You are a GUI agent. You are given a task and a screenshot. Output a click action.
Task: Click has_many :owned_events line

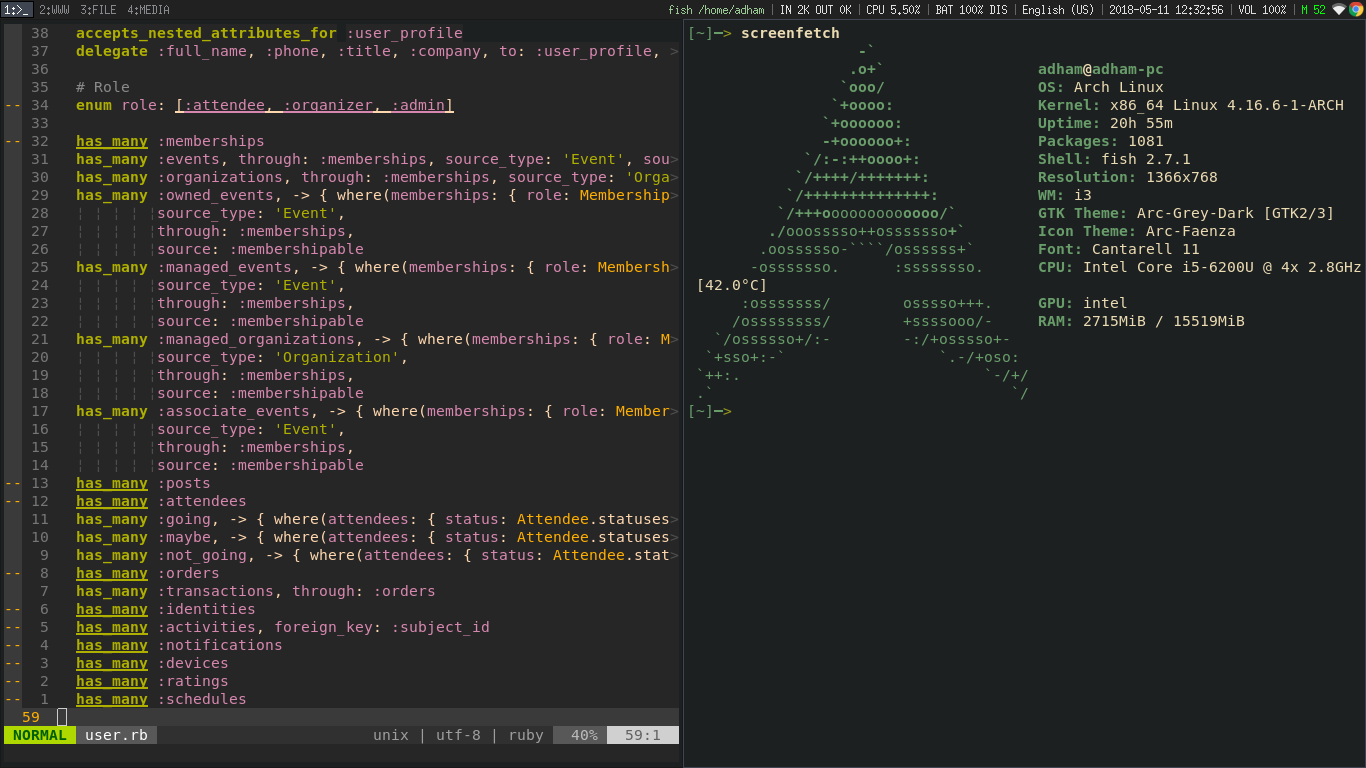point(377,195)
